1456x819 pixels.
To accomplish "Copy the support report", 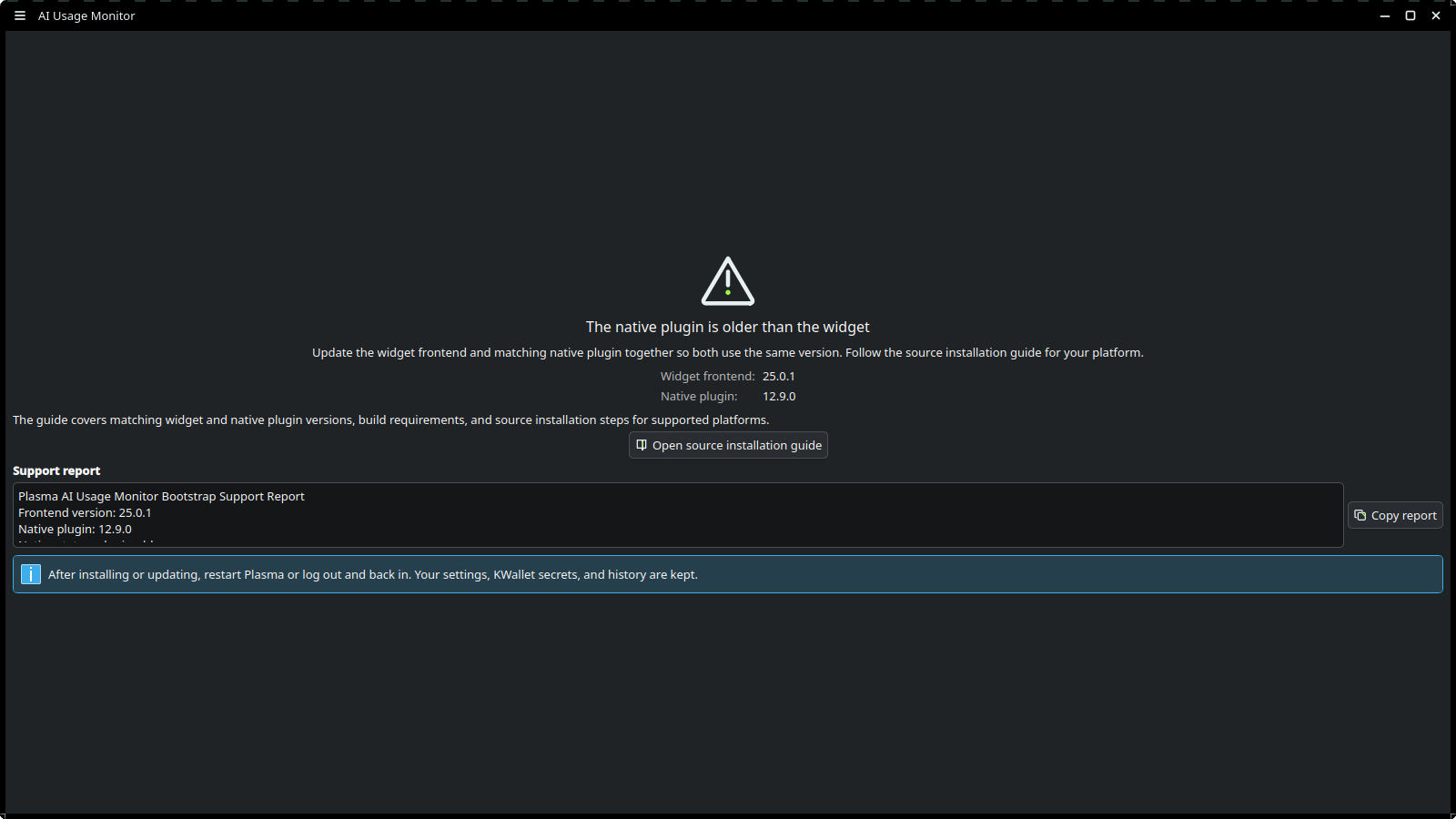I will [x=1395, y=515].
